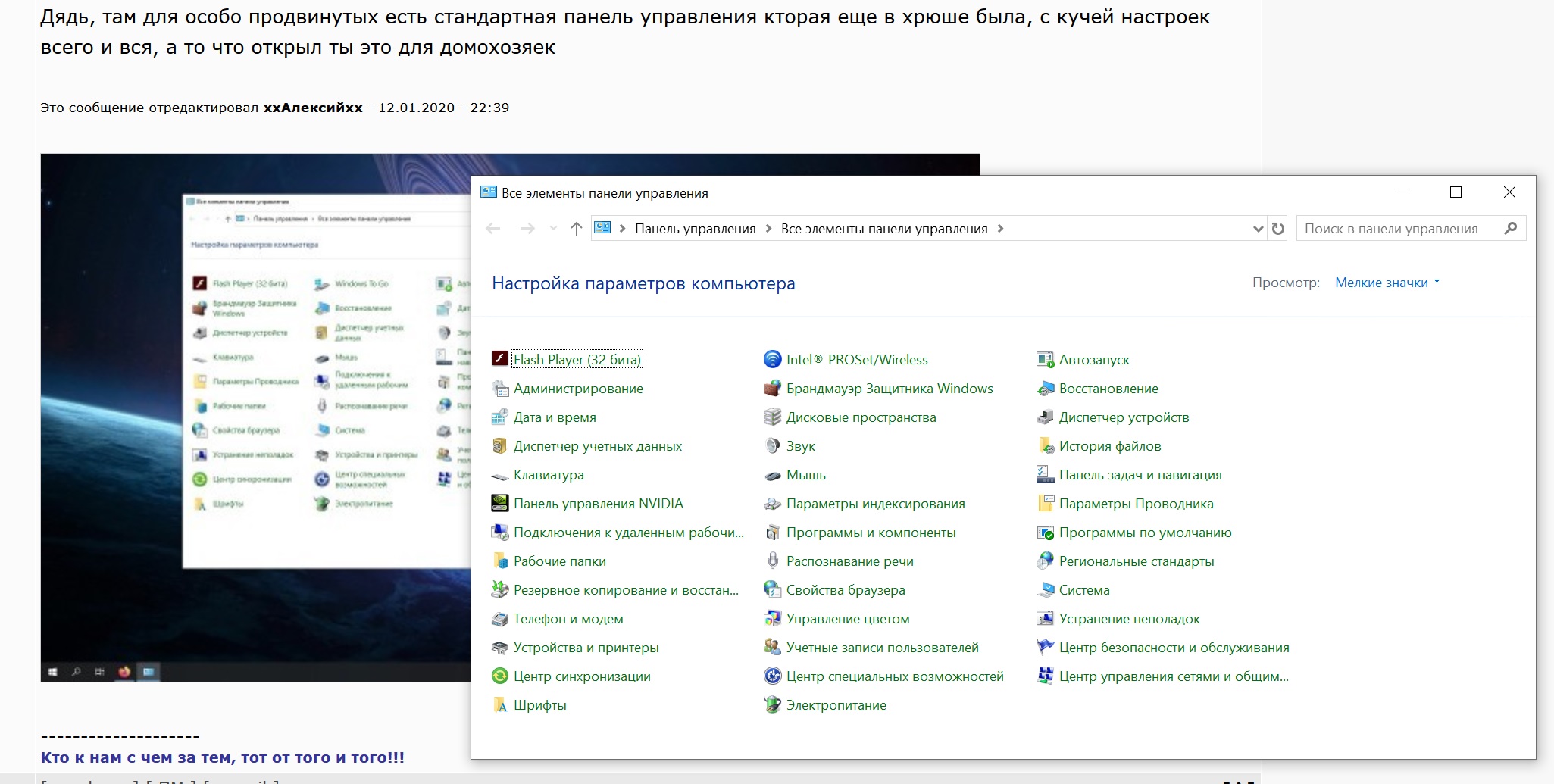Open Администрирование via its icon
Screen dimensions: 1554x784
(x=499, y=388)
